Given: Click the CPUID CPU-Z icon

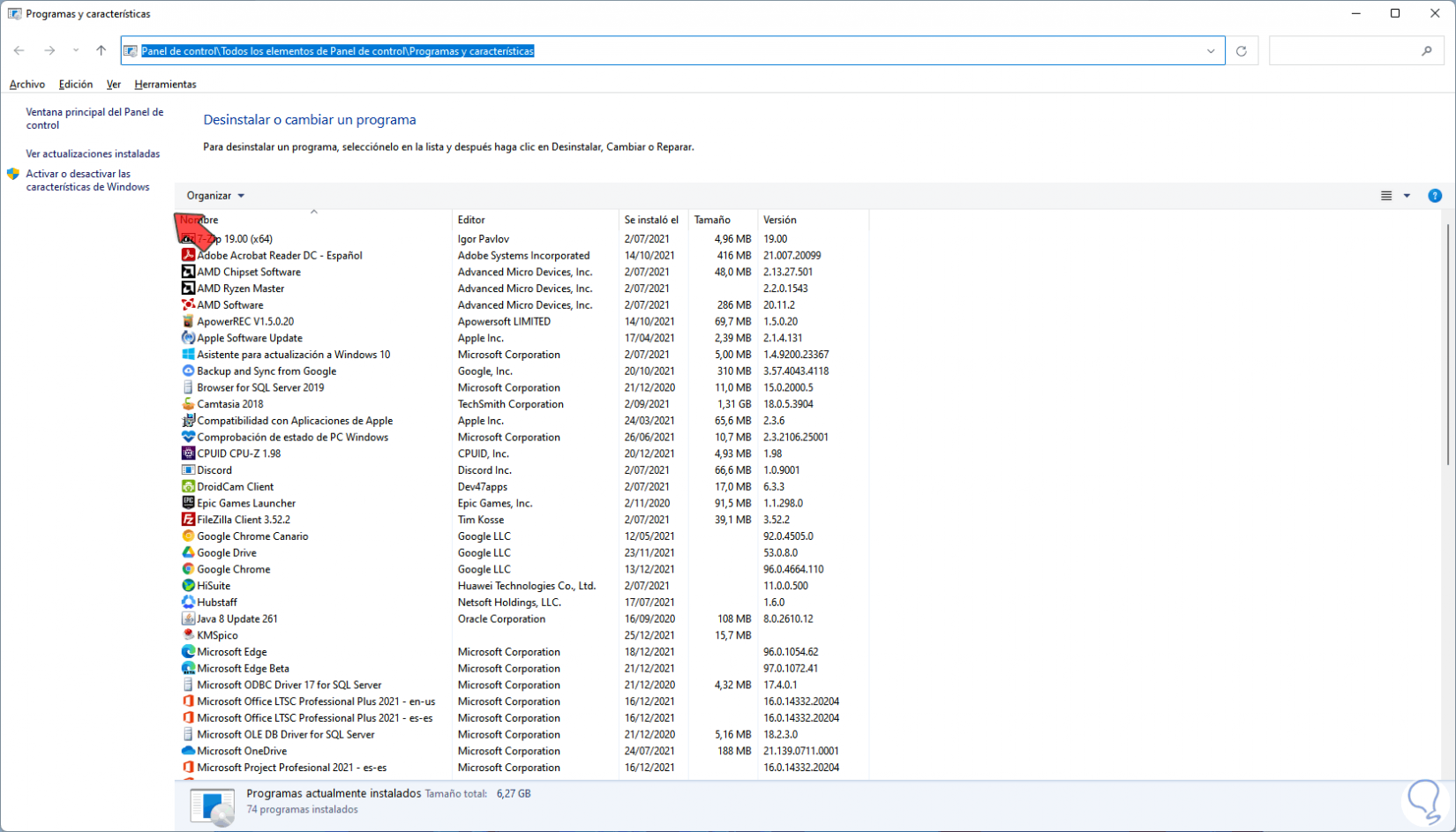Looking at the screenshot, I should [188, 453].
